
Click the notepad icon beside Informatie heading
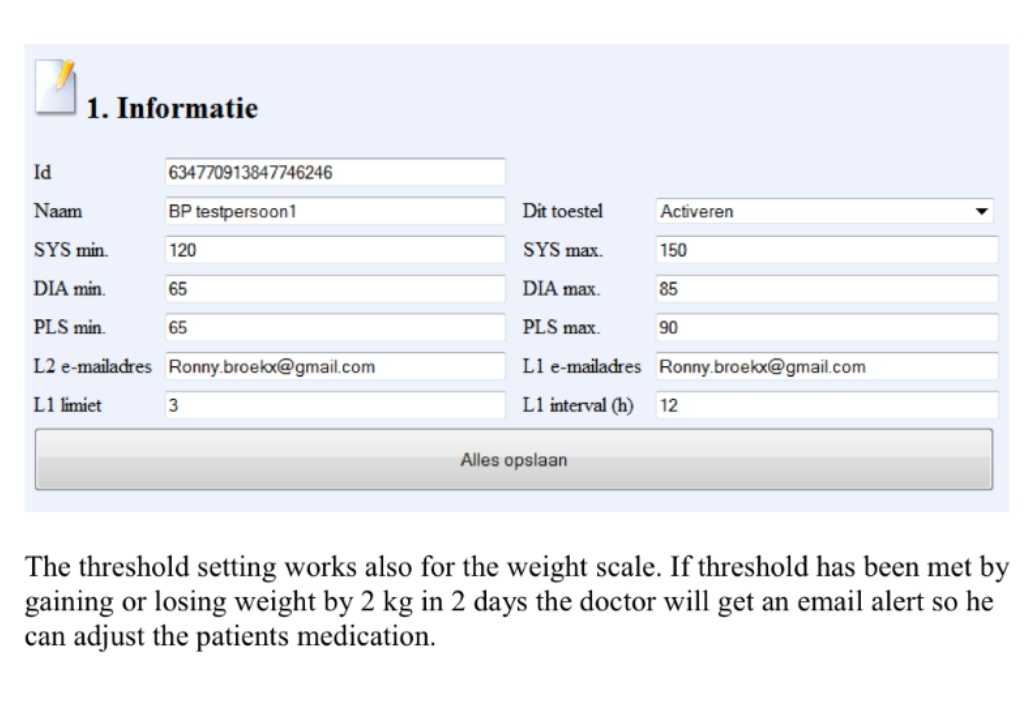(x=56, y=88)
